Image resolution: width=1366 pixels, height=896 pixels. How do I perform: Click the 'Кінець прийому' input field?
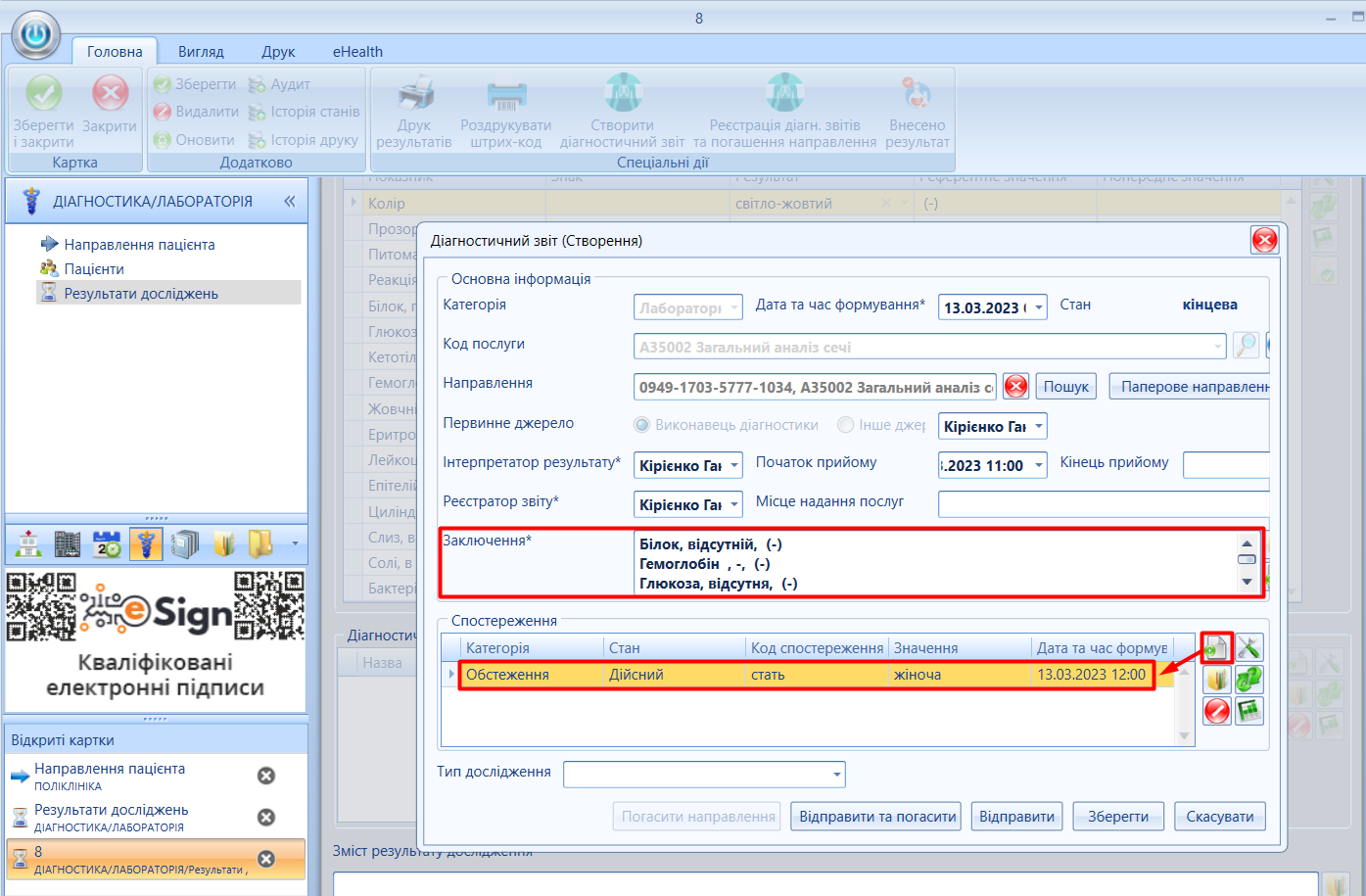pos(1226,464)
